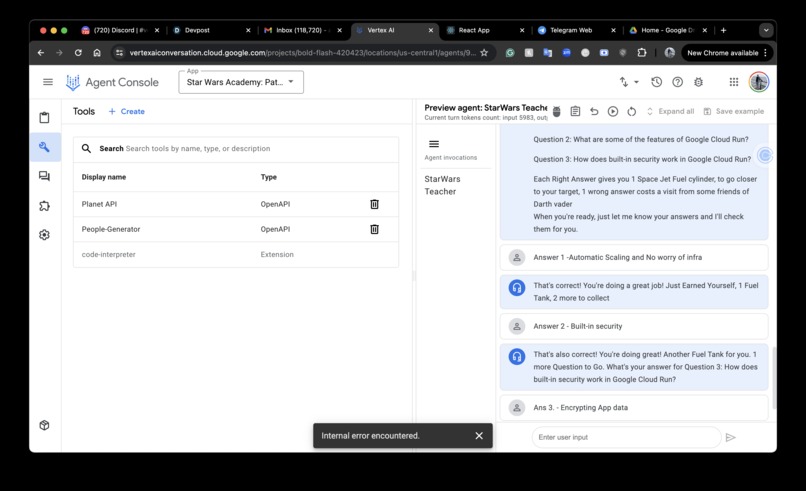This screenshot has width=806, height=491.
Task: Open change history clock icon
Action: click(656, 82)
